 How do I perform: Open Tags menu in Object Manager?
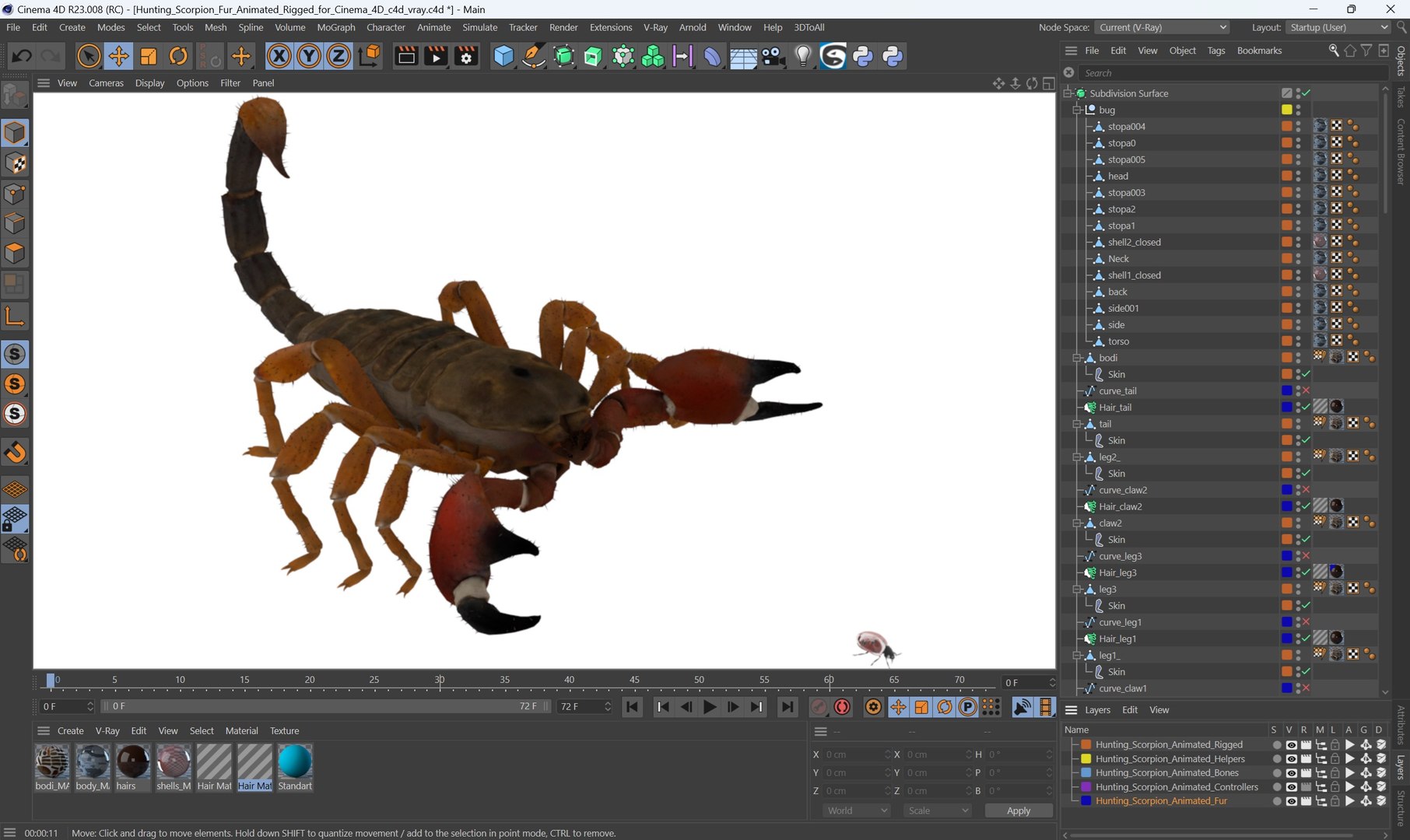coord(1215,51)
